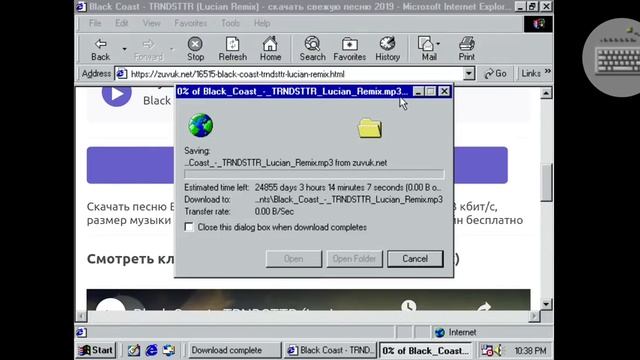Click the Stop toolbar button

(x=195, y=49)
